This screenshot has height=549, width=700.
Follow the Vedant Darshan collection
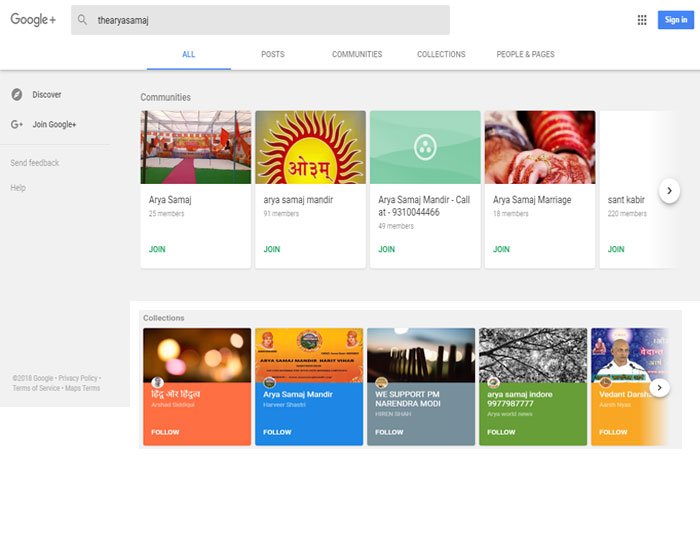(613, 432)
